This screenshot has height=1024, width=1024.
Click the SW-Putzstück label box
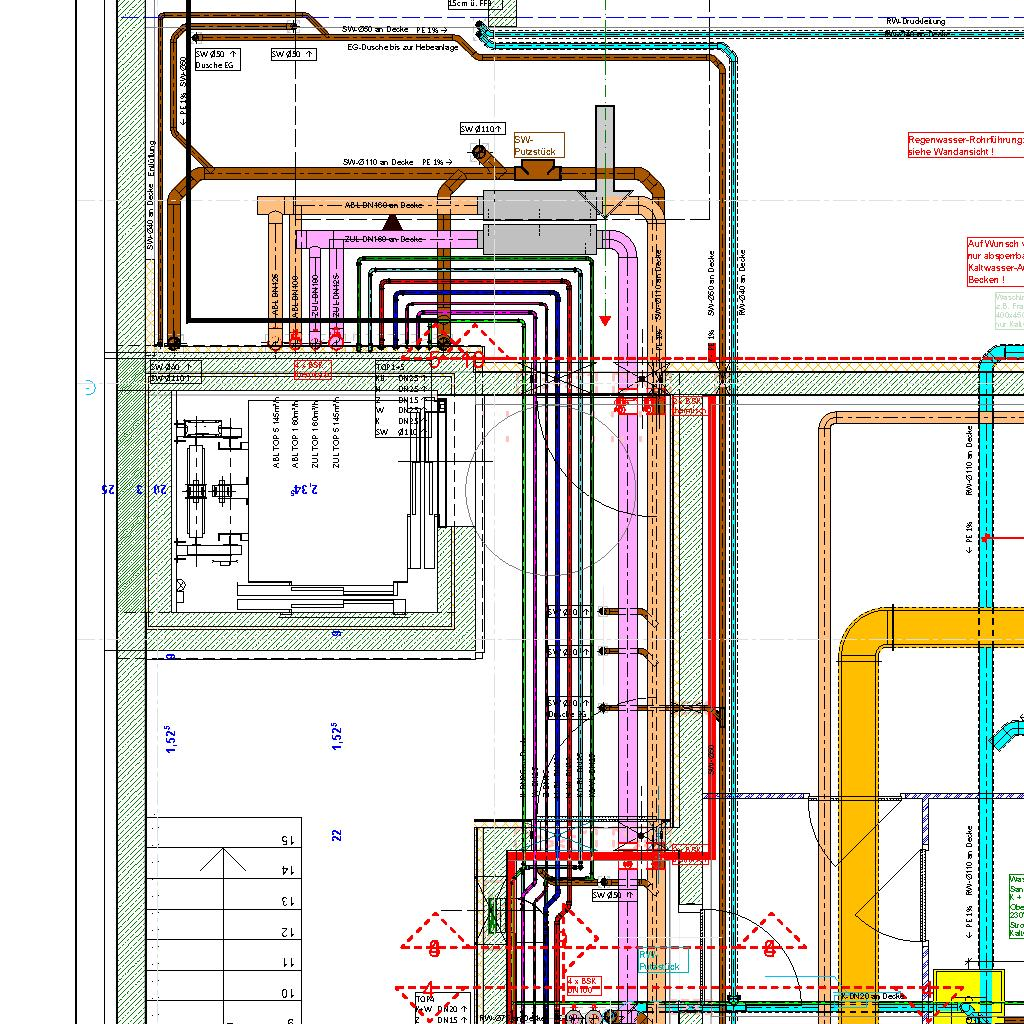click(x=539, y=145)
